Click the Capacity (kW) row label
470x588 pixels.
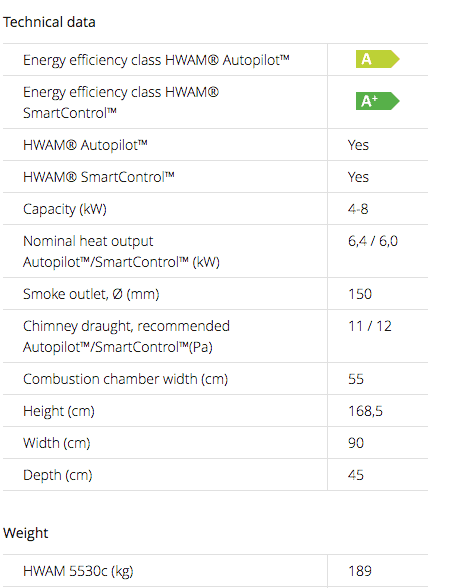65,209
